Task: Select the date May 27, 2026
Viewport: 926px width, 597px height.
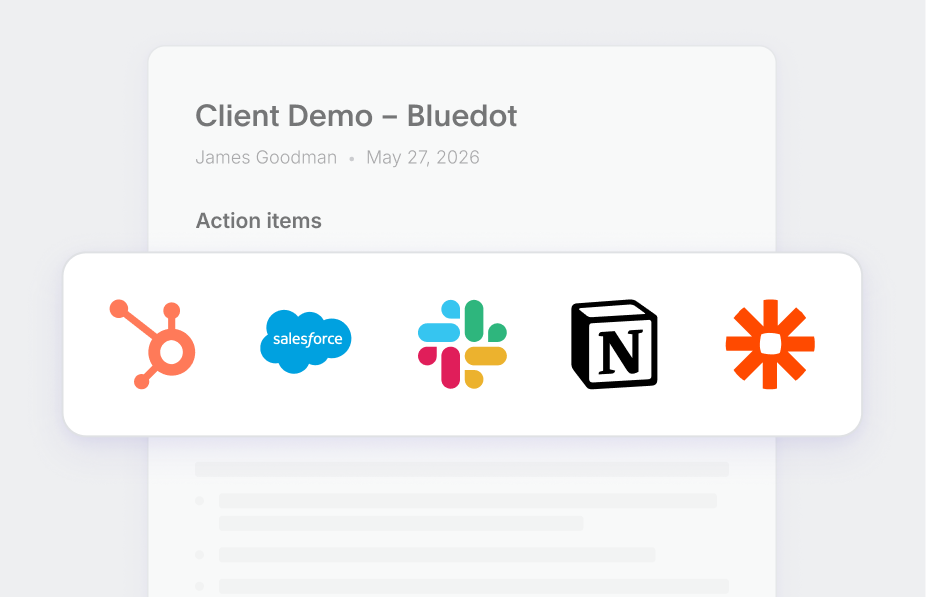Action: (x=423, y=157)
